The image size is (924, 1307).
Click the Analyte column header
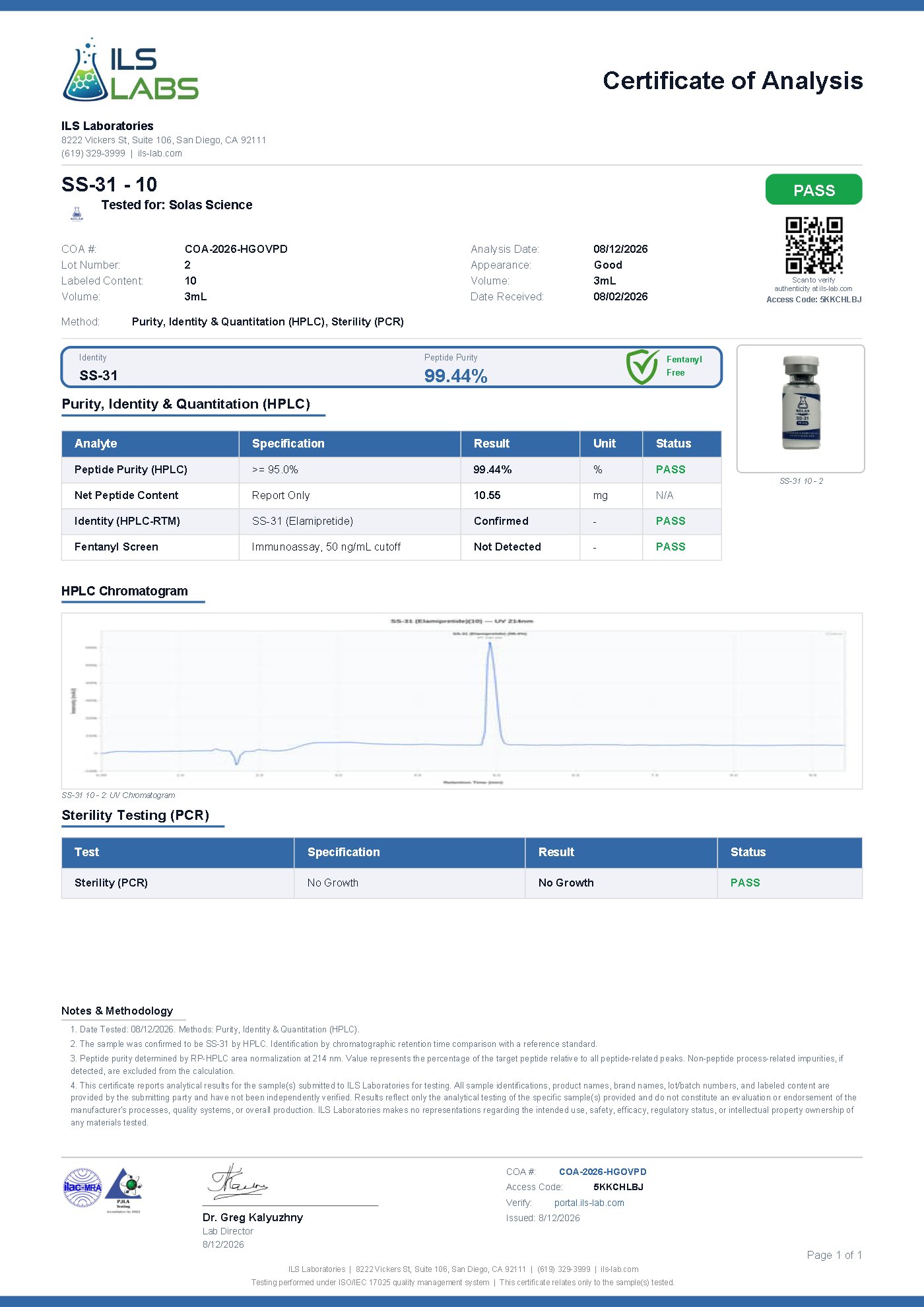pyautogui.click(x=96, y=444)
